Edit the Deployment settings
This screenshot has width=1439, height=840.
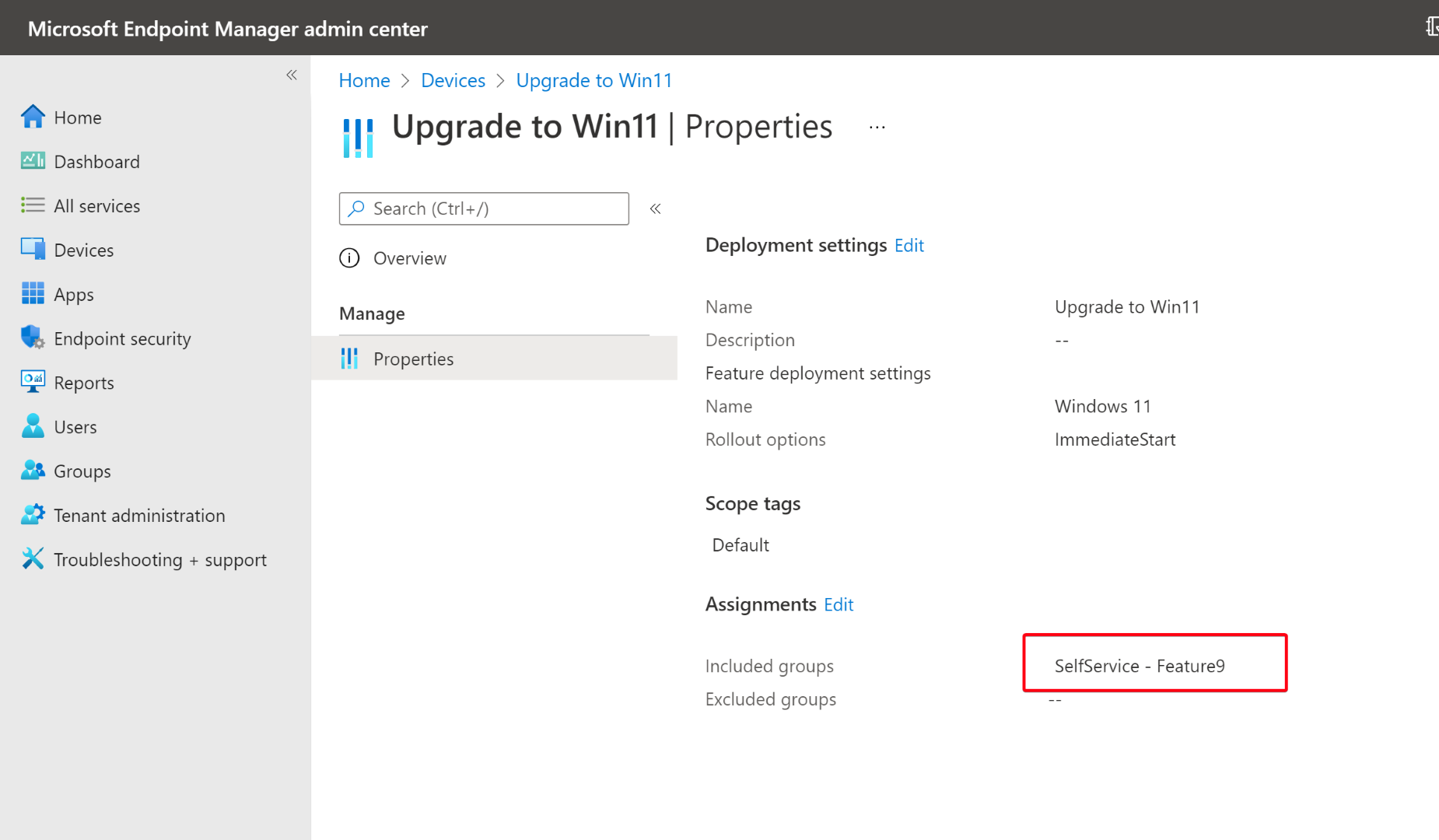pyautogui.click(x=909, y=246)
